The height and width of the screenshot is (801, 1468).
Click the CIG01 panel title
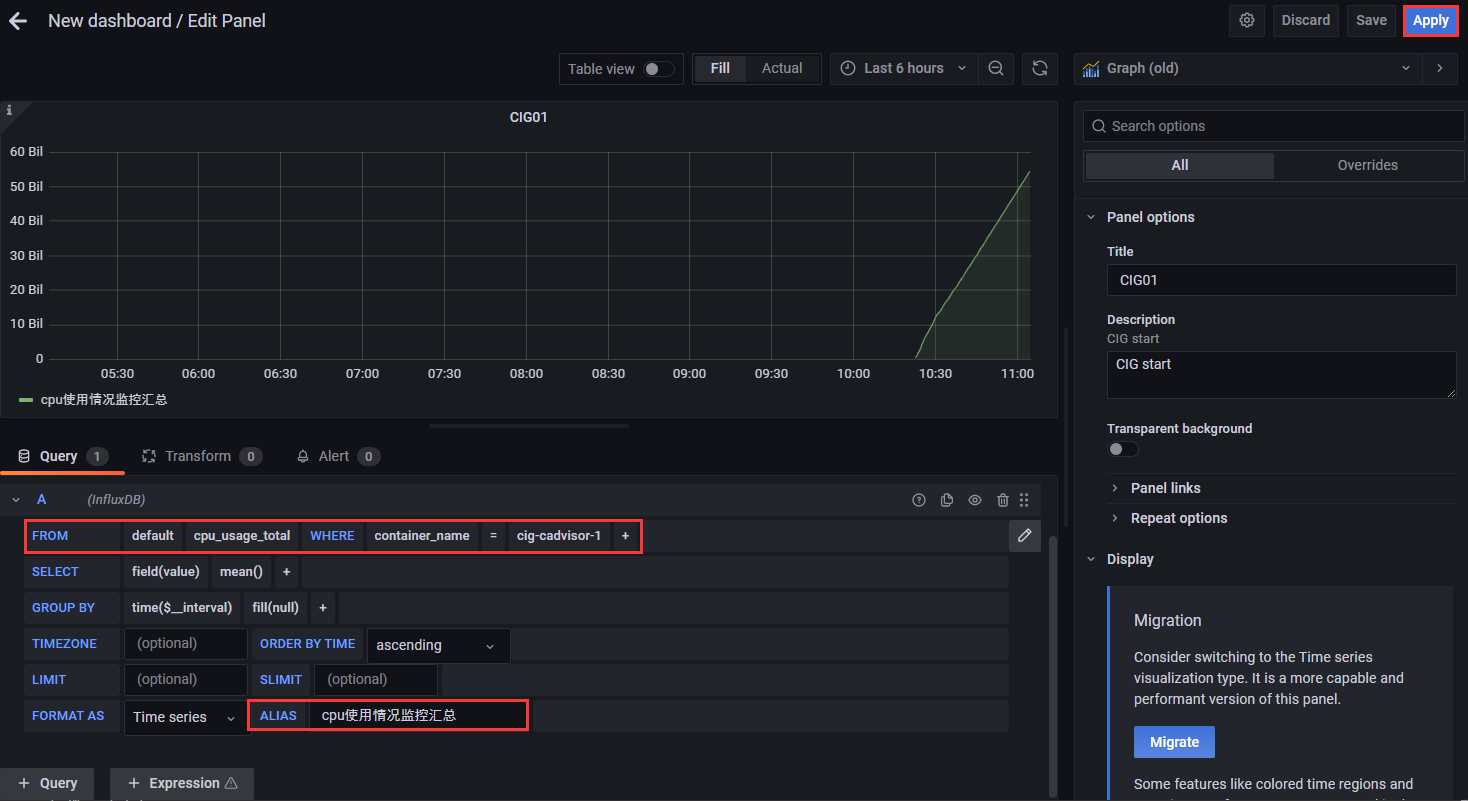(x=528, y=117)
